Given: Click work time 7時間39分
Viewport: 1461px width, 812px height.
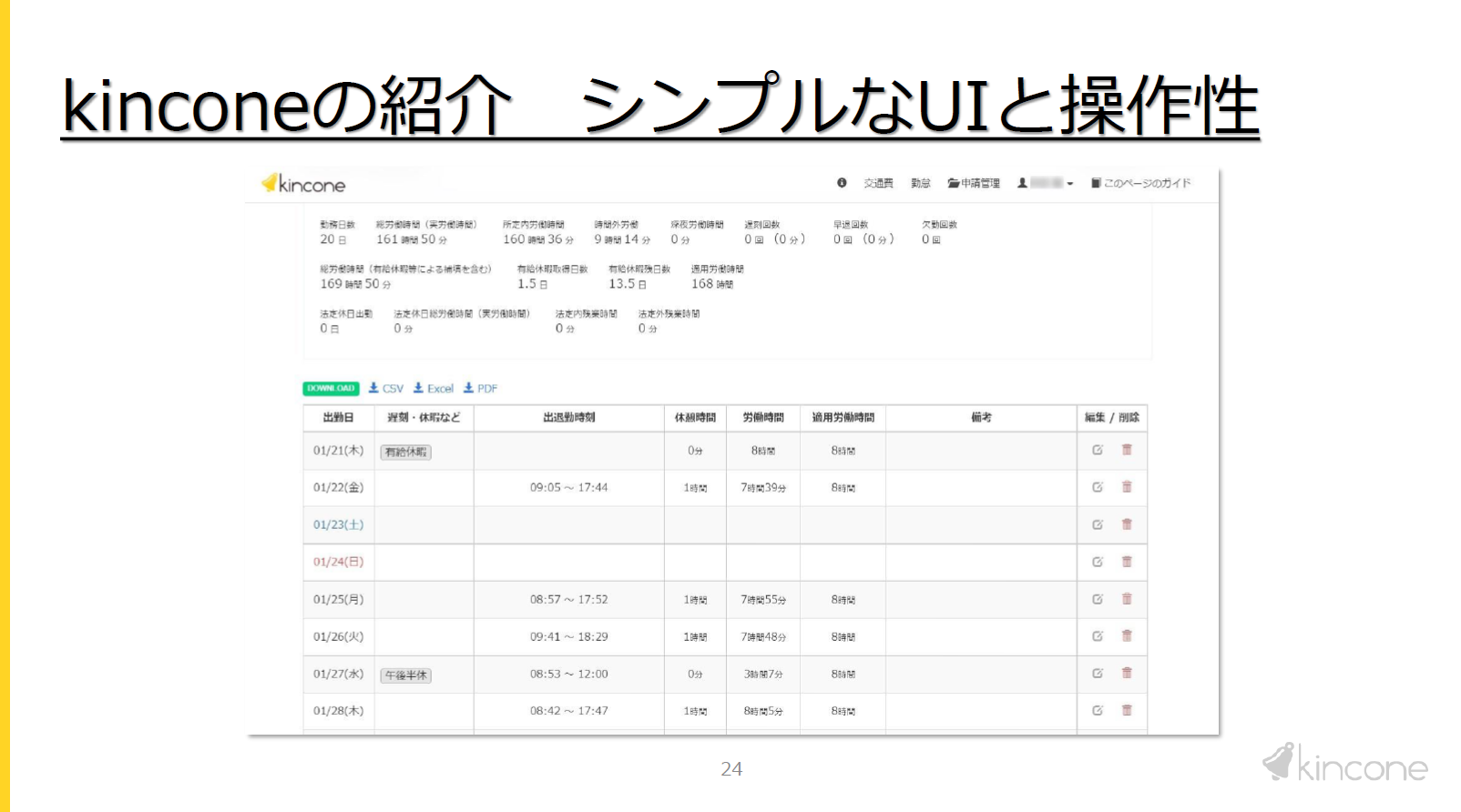Looking at the screenshot, I should (x=763, y=488).
